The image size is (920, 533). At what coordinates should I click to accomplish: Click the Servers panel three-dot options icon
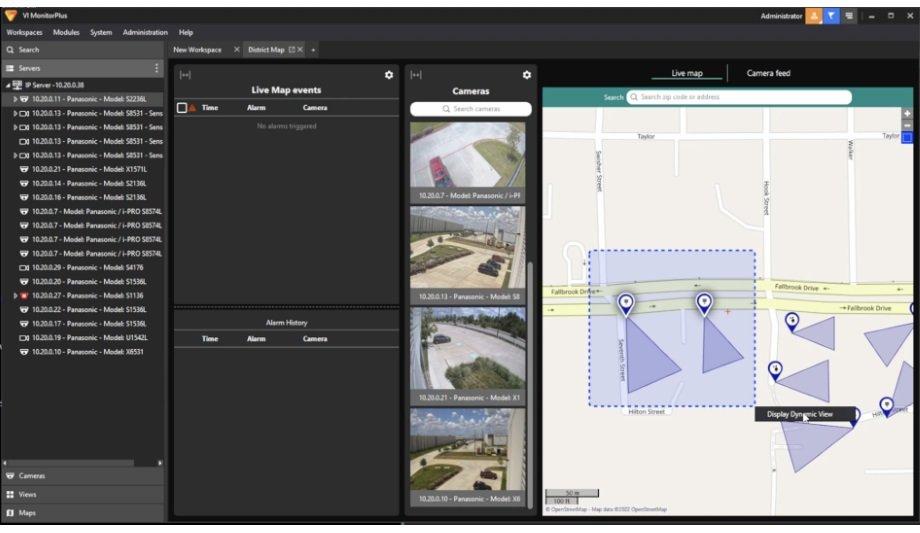point(156,68)
